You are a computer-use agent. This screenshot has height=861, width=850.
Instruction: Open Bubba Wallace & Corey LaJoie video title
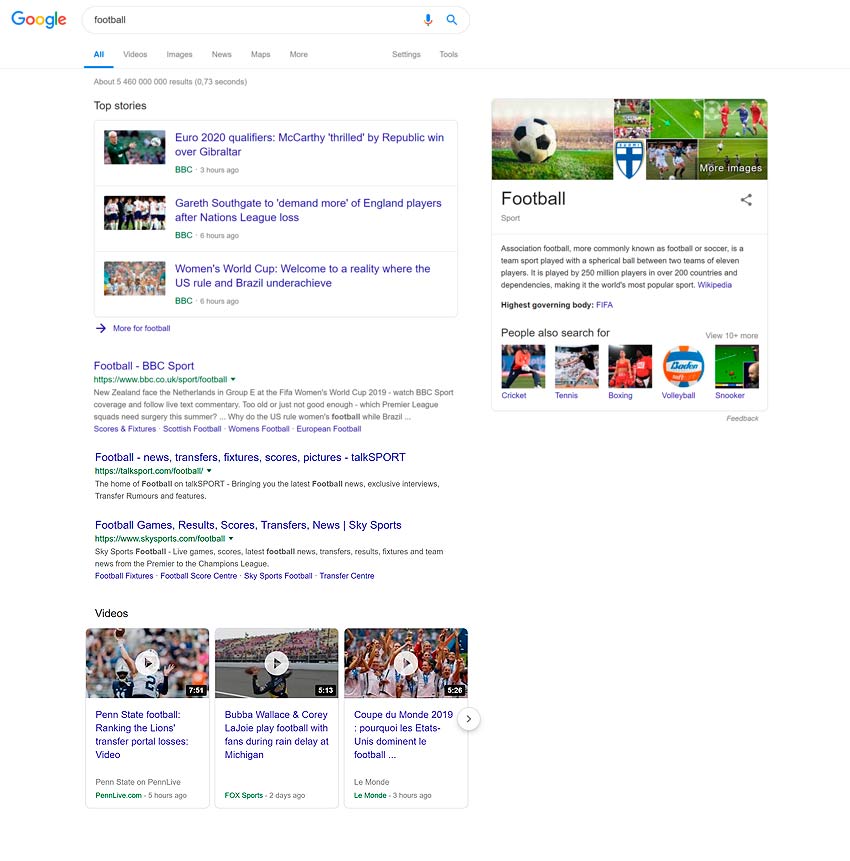pos(277,735)
